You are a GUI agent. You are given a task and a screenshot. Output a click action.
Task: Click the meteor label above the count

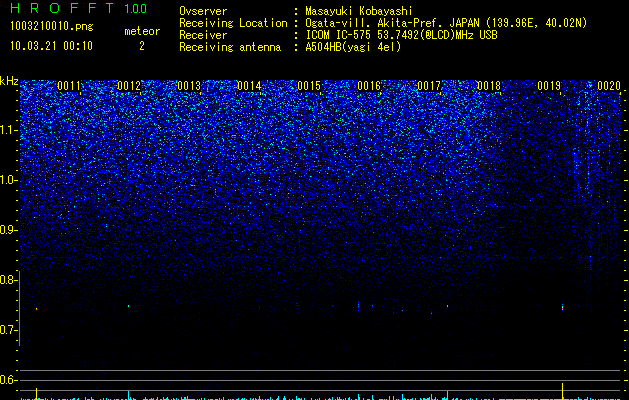point(142,31)
